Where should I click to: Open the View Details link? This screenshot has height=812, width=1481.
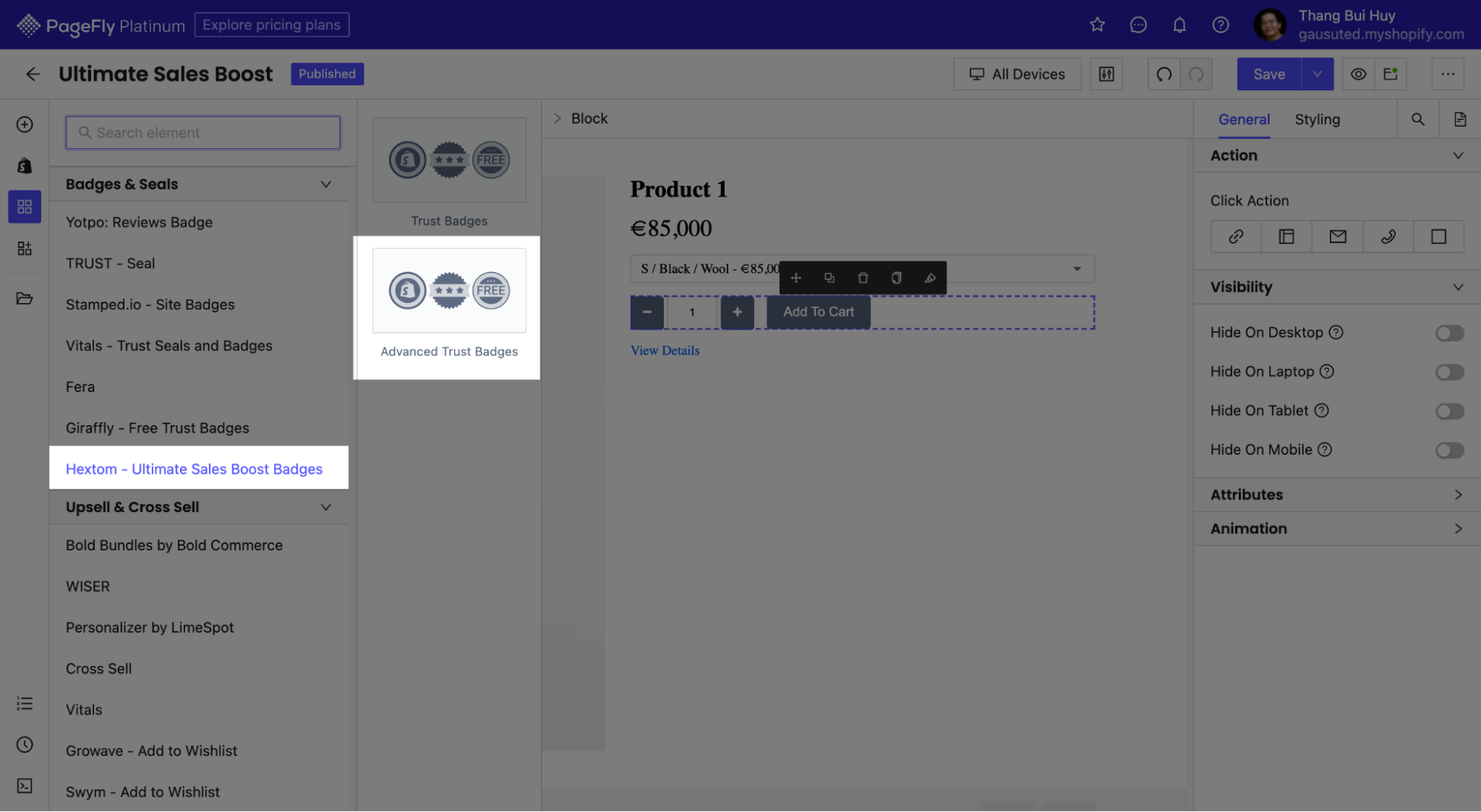tap(665, 350)
